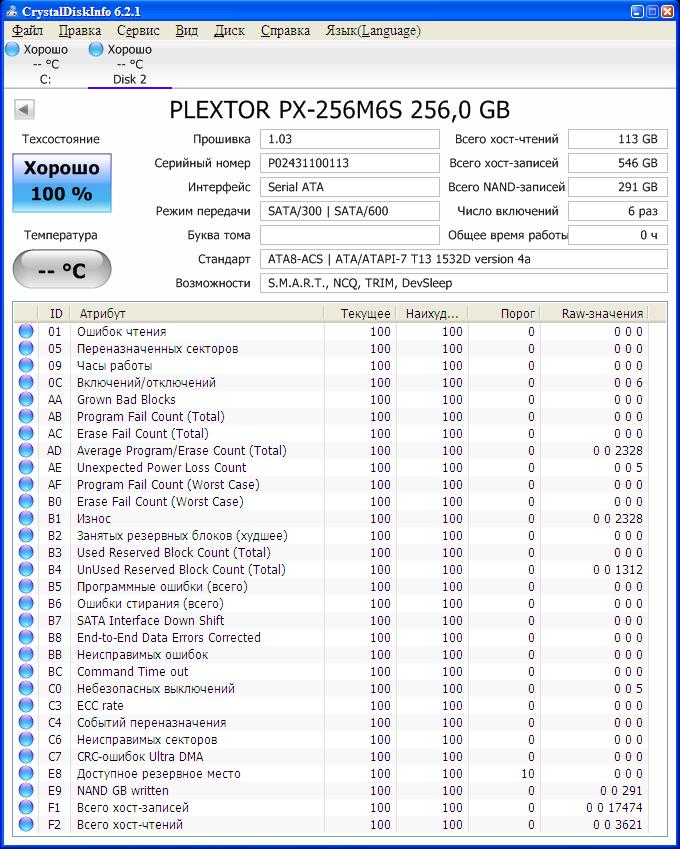Select the Событий переназначения attribute text
Viewport: 680px width, 849px height.
tap(152, 722)
